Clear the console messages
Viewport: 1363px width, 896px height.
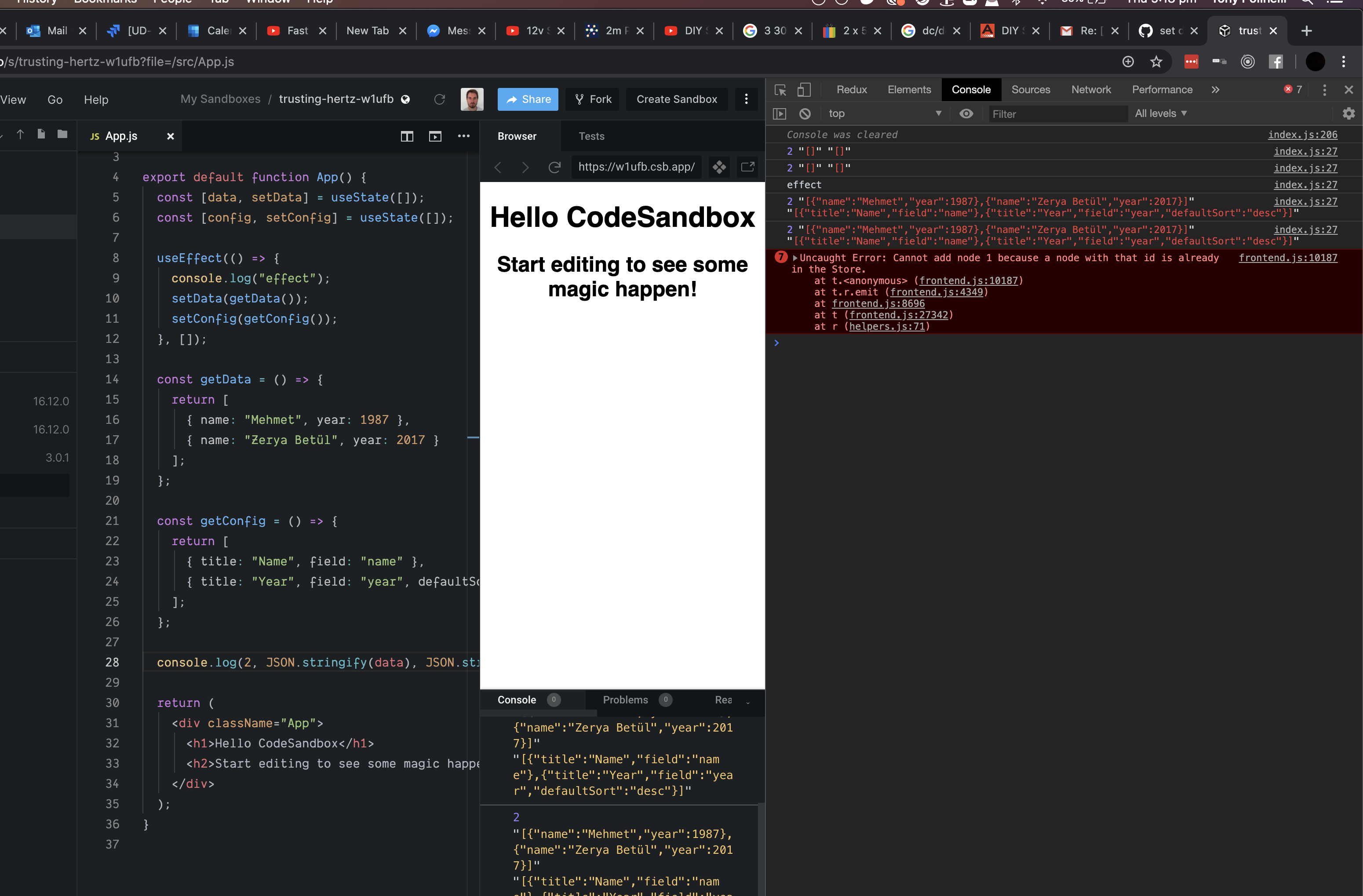point(805,113)
